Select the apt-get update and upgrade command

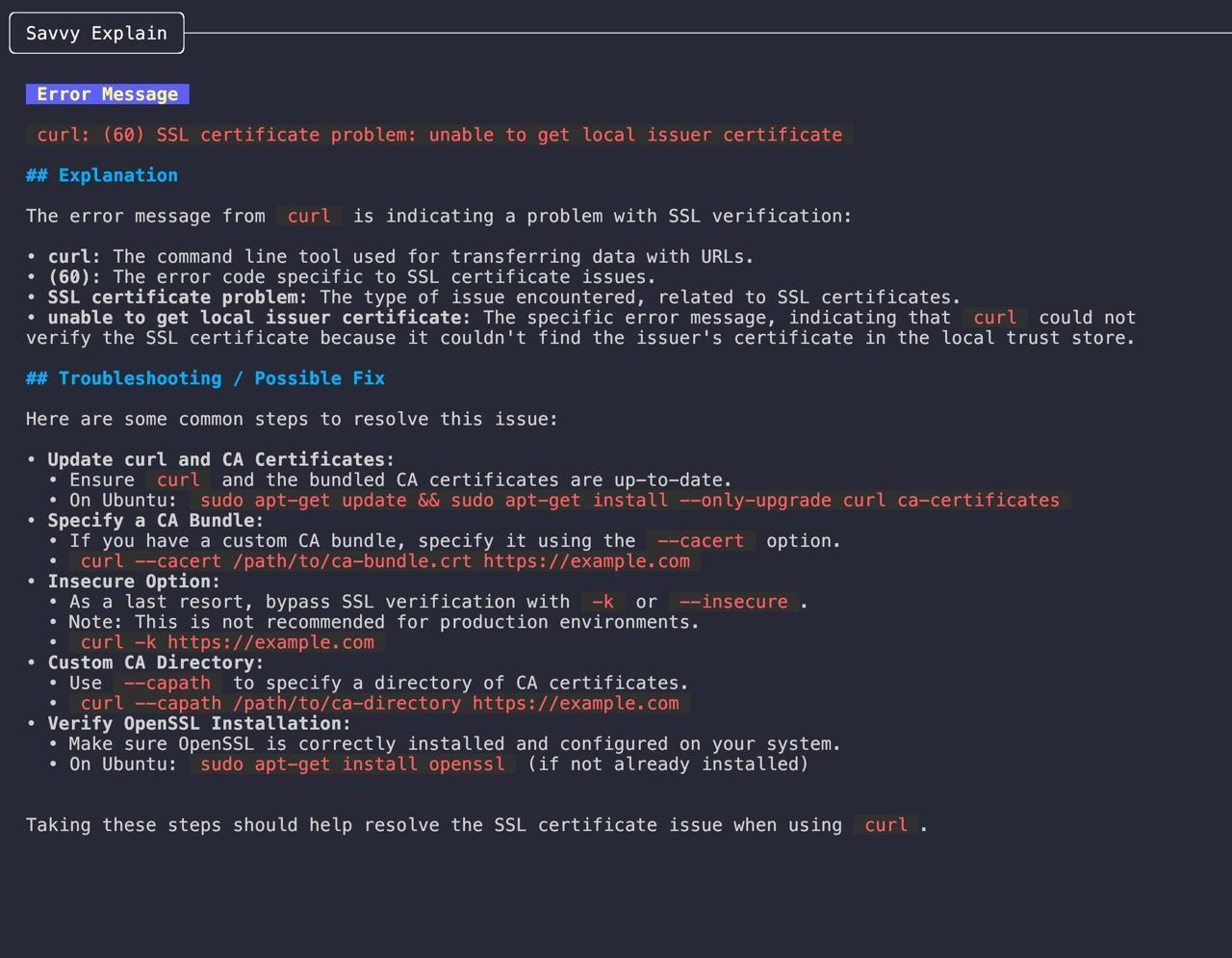(x=629, y=501)
